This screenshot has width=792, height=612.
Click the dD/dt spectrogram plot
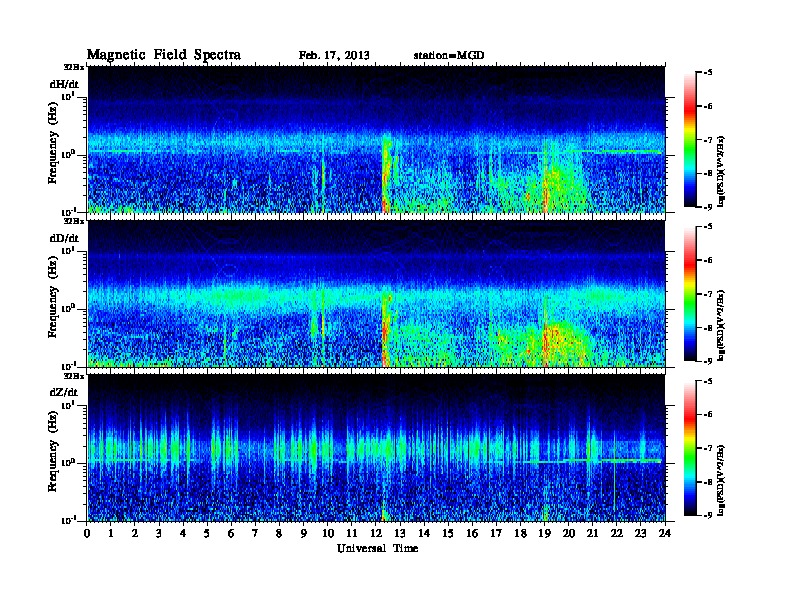point(376,294)
